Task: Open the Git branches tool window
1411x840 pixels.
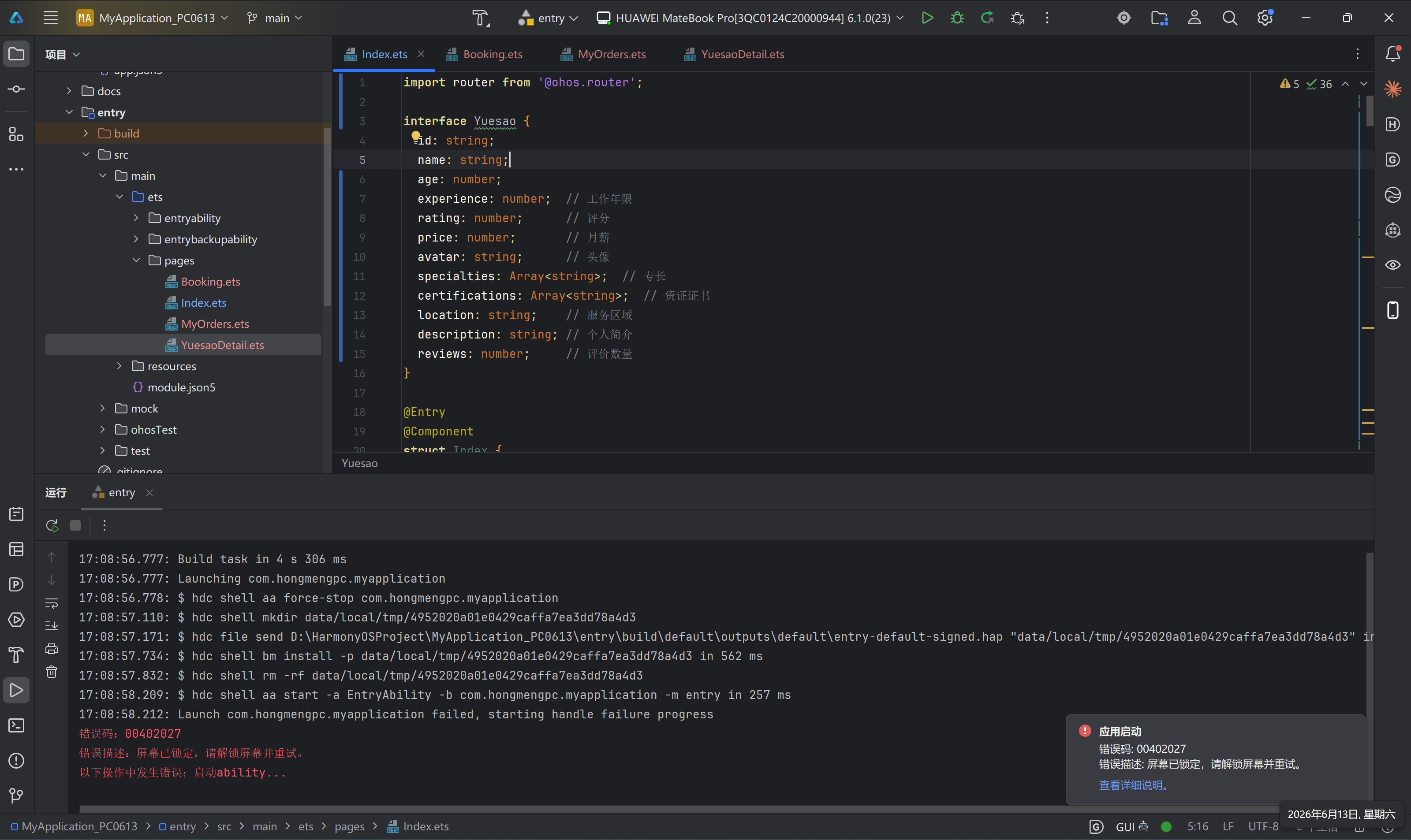Action: (16, 795)
